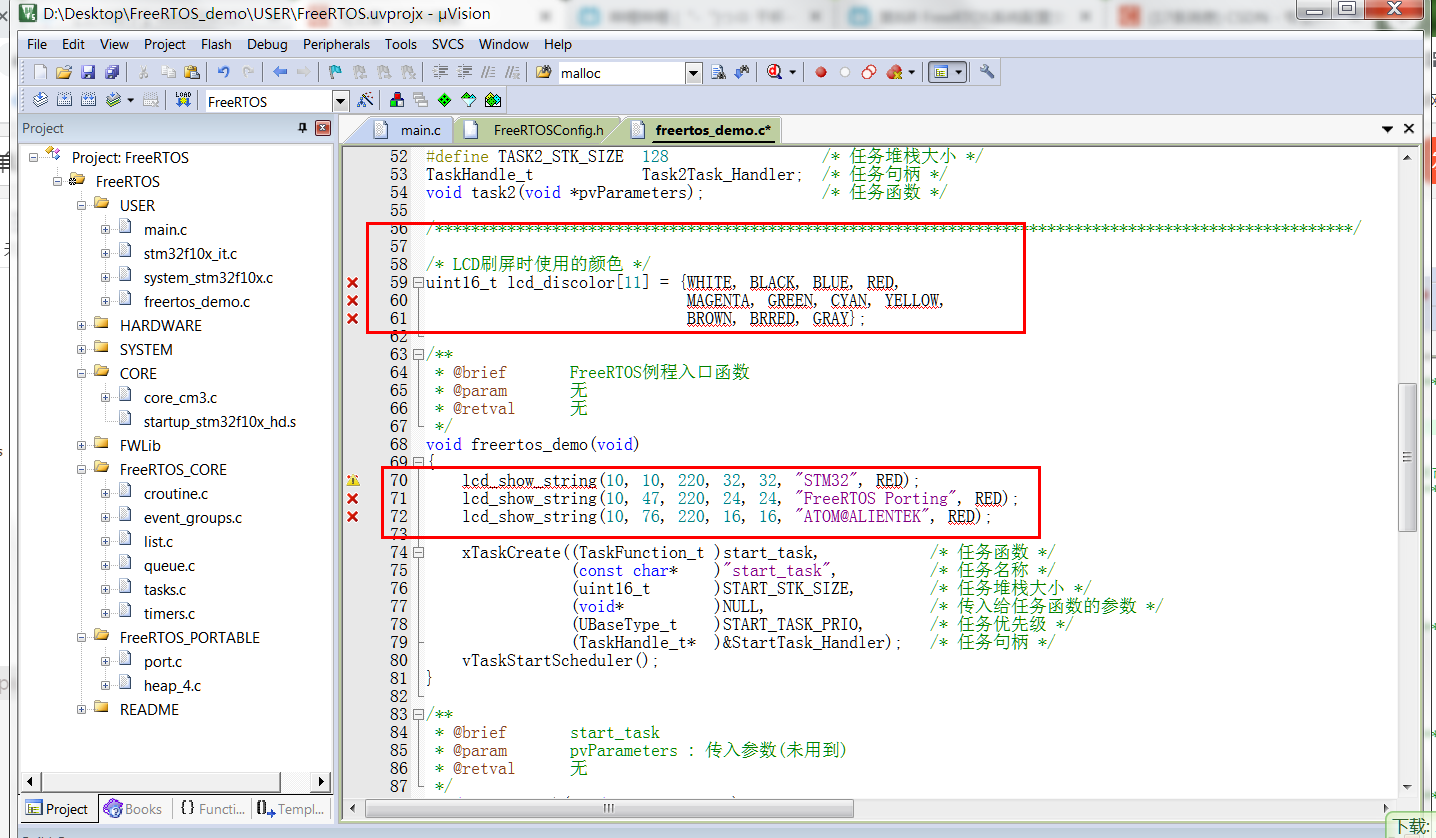
Task: Open the FreeRTOS target selector dropdown
Action: (x=340, y=101)
